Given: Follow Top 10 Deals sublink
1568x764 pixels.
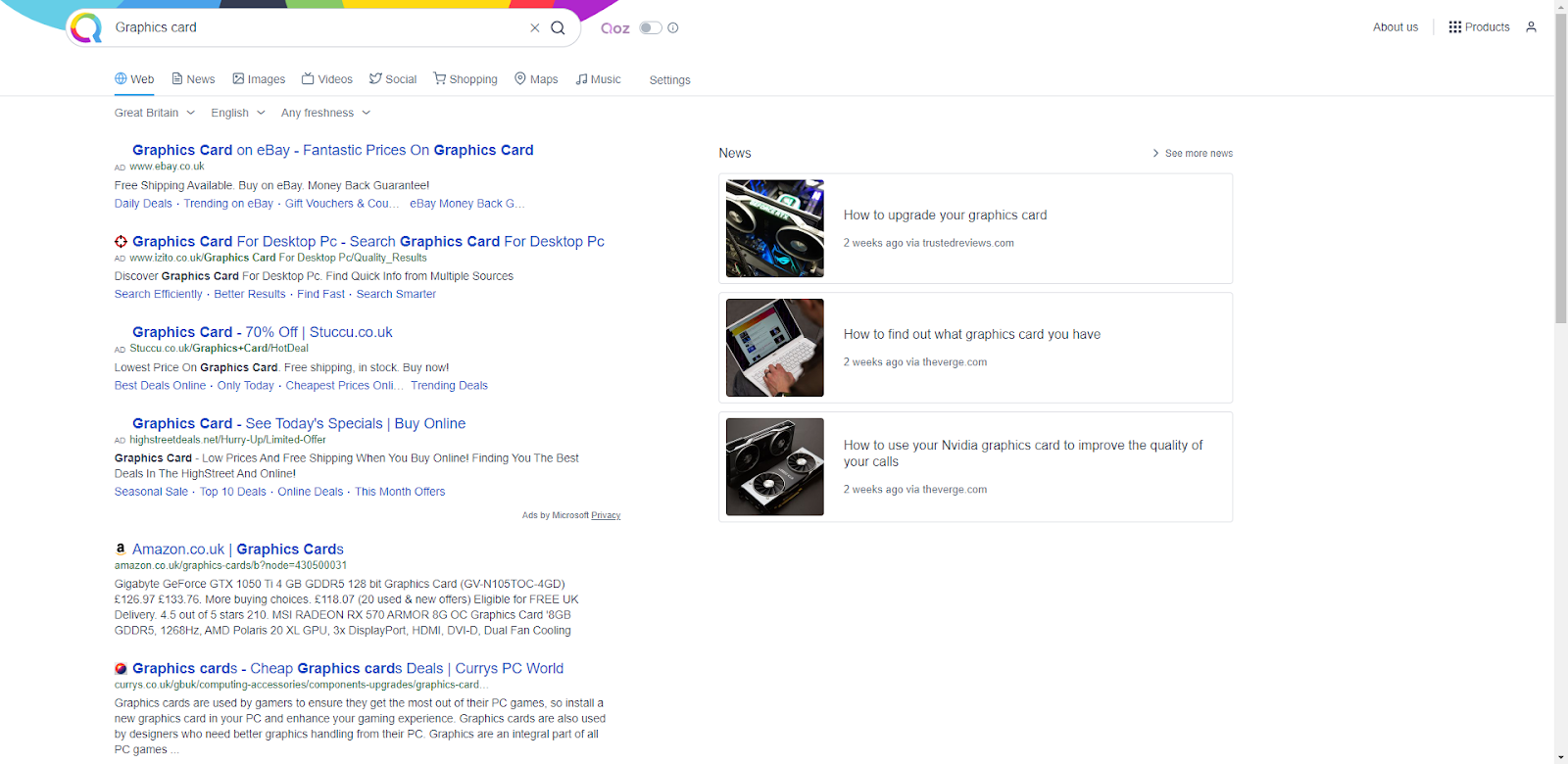Looking at the screenshot, I should 233,492.
